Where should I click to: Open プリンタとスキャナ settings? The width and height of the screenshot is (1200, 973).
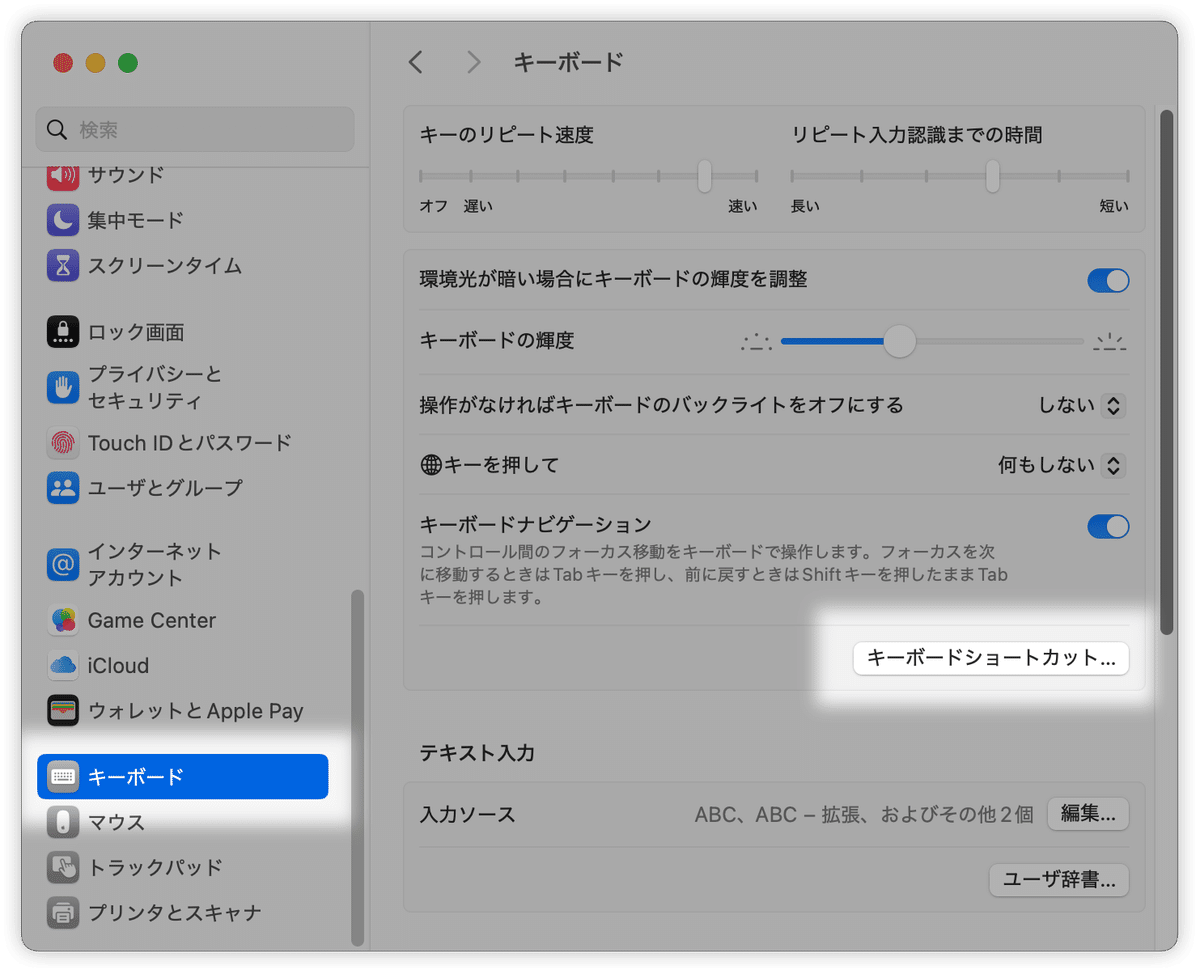(62, 912)
